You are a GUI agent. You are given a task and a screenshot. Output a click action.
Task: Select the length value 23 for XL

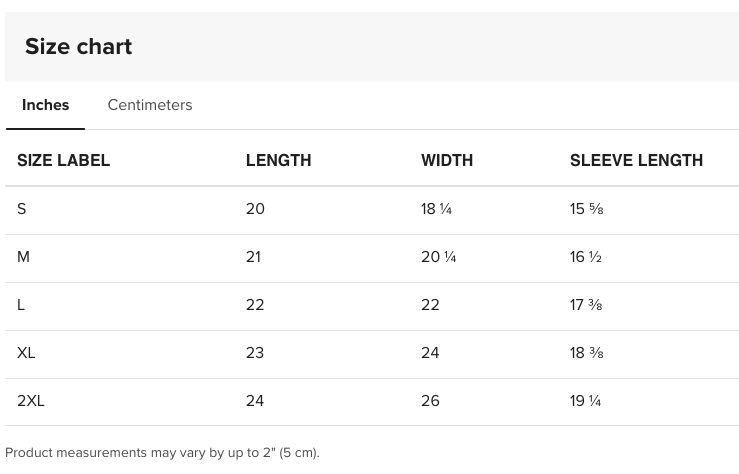coord(255,353)
